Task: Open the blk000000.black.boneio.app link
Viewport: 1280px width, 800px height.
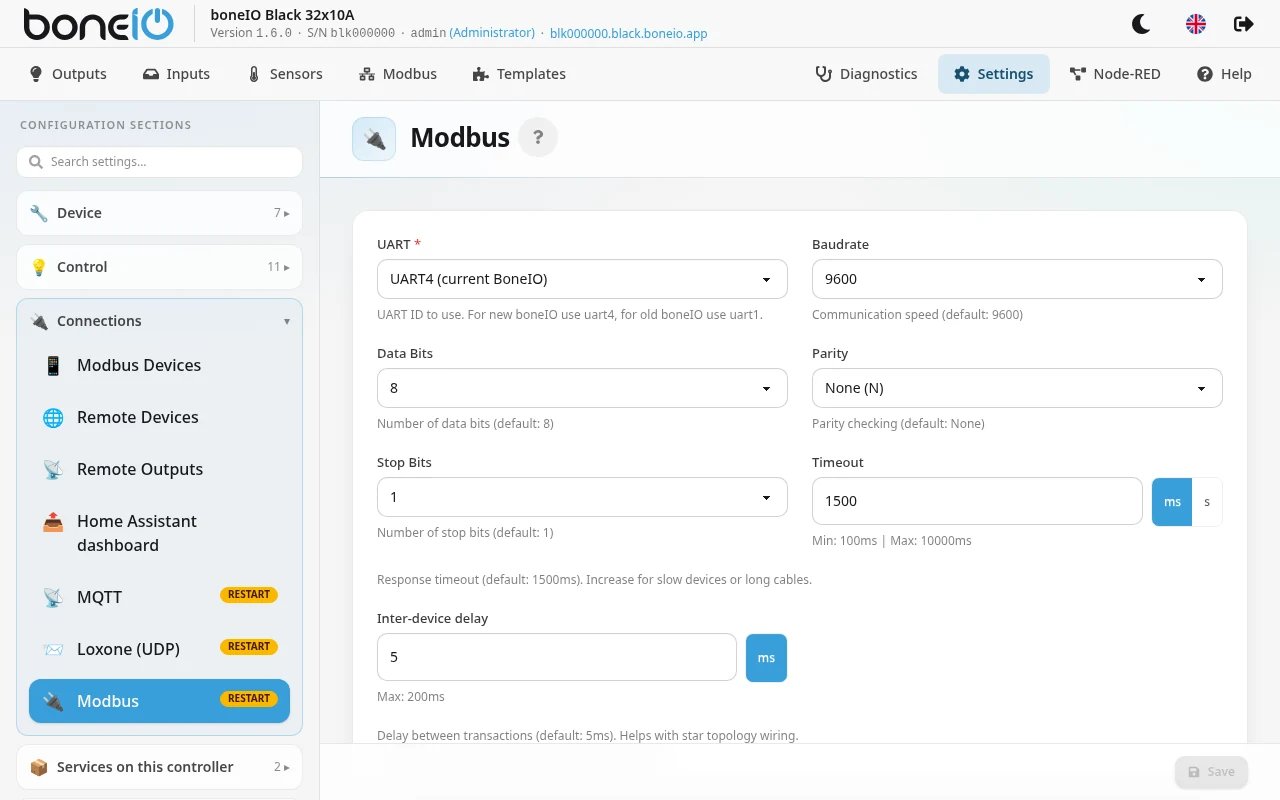Action: [629, 33]
